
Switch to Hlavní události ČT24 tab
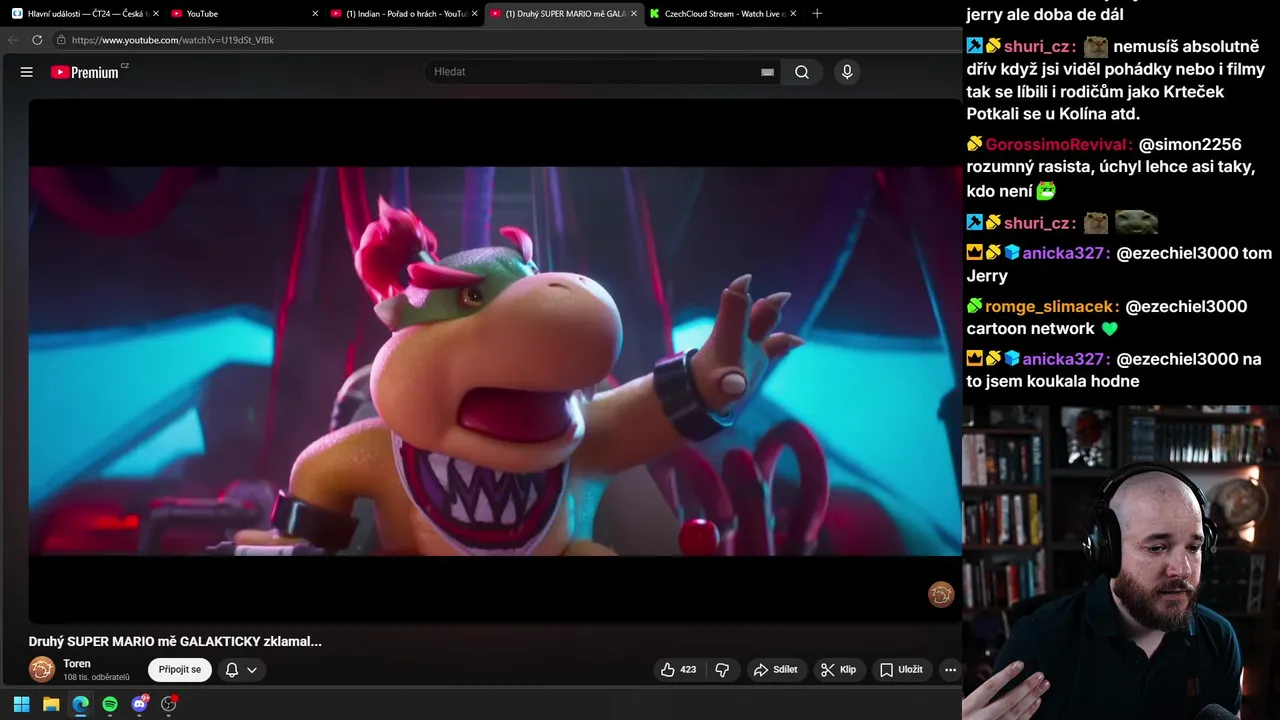coord(86,14)
